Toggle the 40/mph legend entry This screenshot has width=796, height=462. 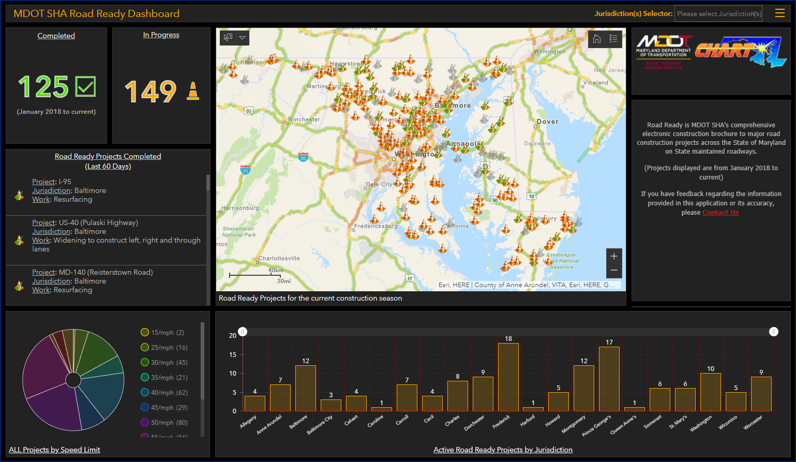coord(164,392)
